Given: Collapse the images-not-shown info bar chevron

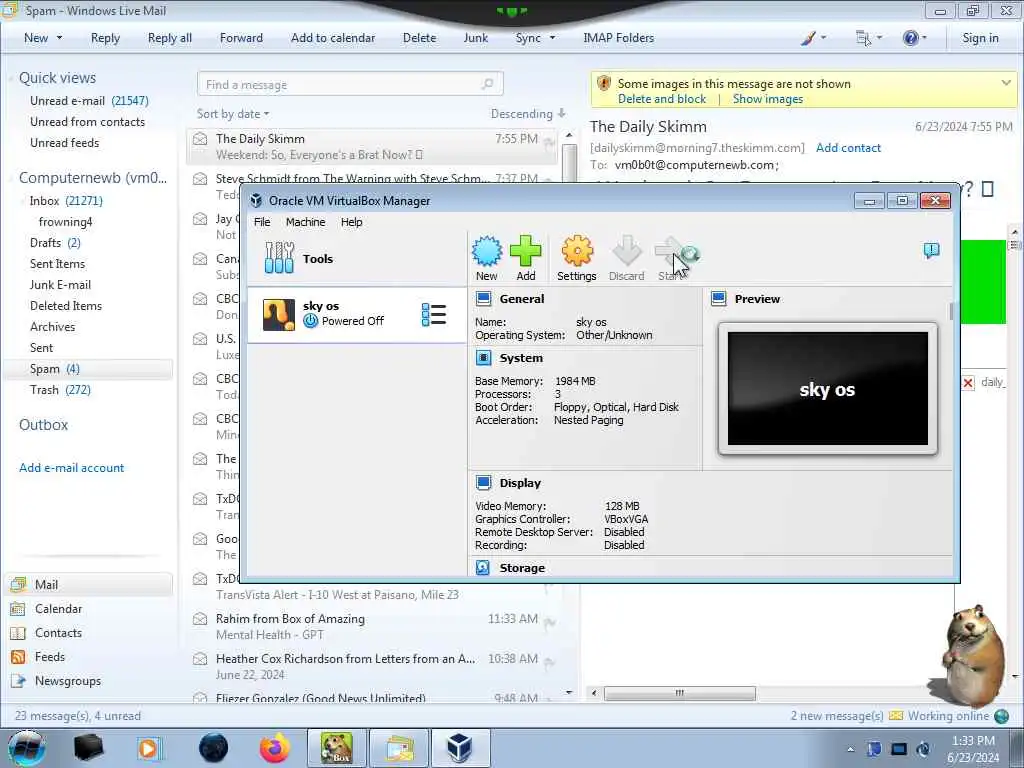Looking at the screenshot, I should pyautogui.click(x=1006, y=83).
